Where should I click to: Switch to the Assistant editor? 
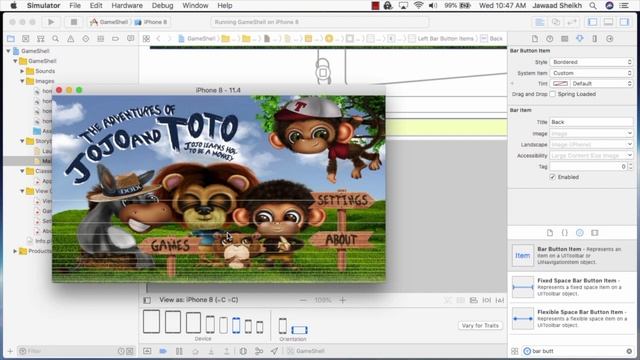click(556, 22)
